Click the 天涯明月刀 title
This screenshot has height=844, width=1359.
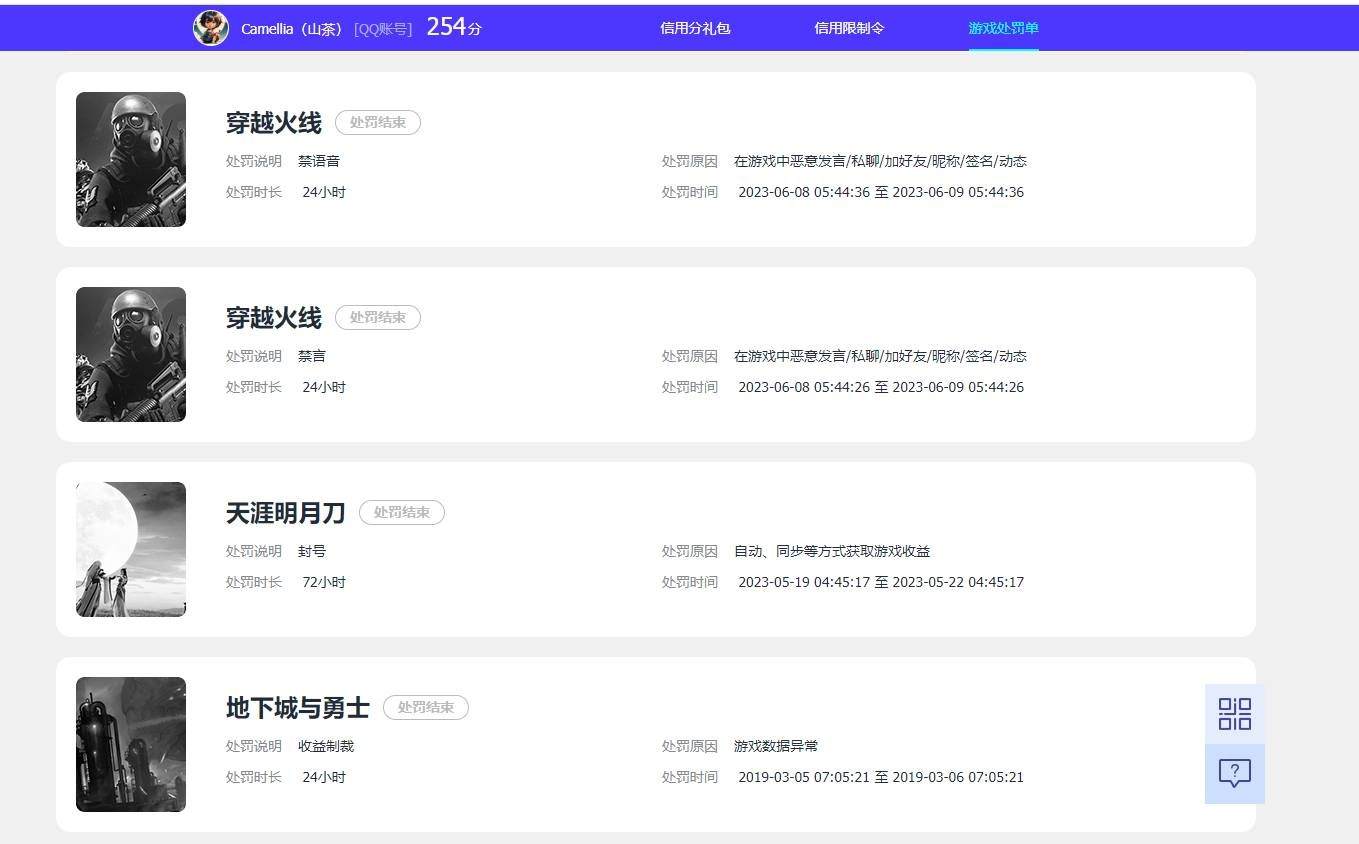pos(286,513)
